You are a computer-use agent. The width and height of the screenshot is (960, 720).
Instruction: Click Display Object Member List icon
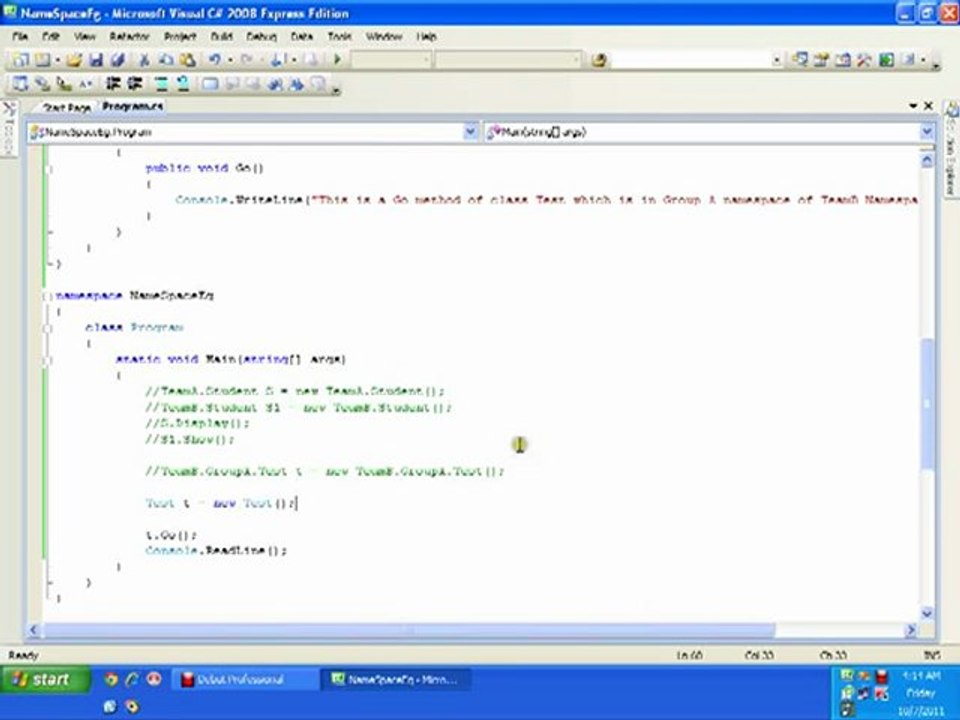[20, 84]
